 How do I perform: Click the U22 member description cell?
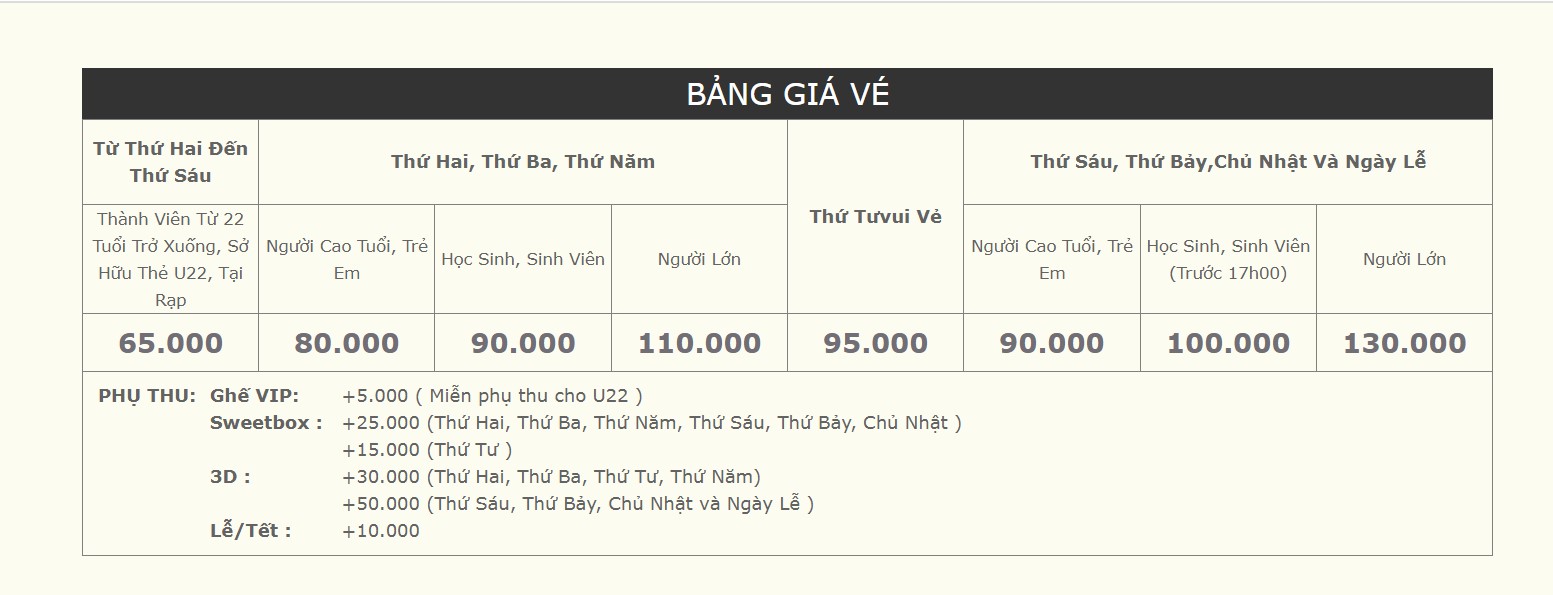pyautogui.click(x=170, y=259)
